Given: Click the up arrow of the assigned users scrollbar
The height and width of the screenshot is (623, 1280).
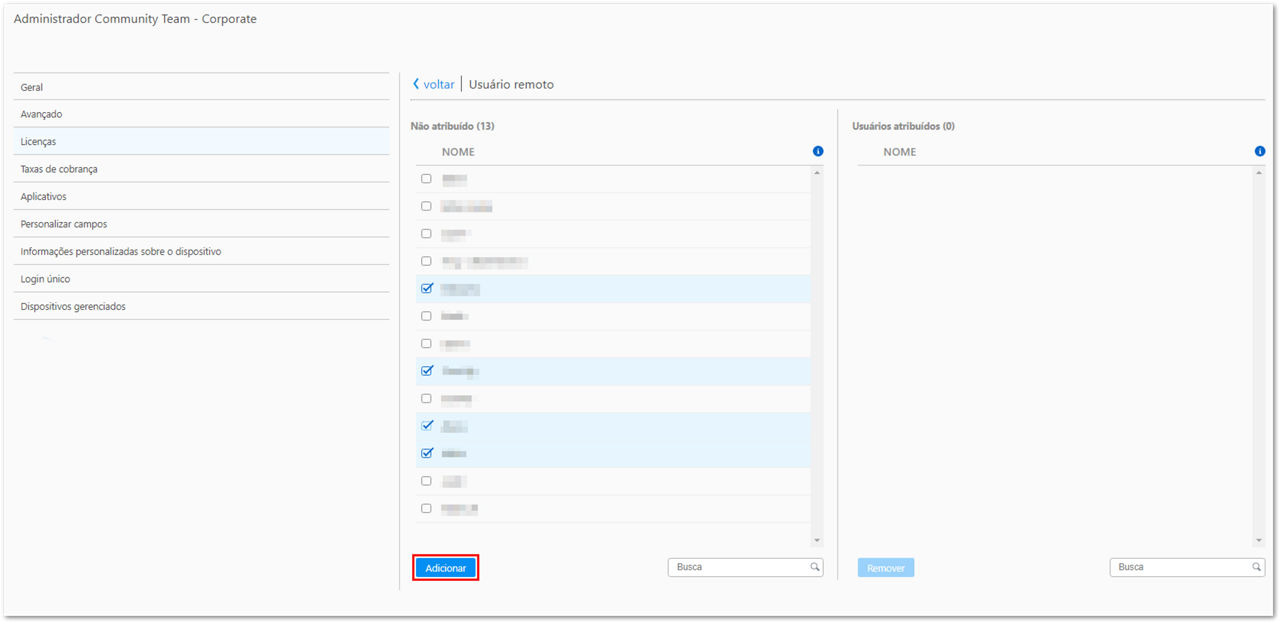Looking at the screenshot, I should 1259,174.
